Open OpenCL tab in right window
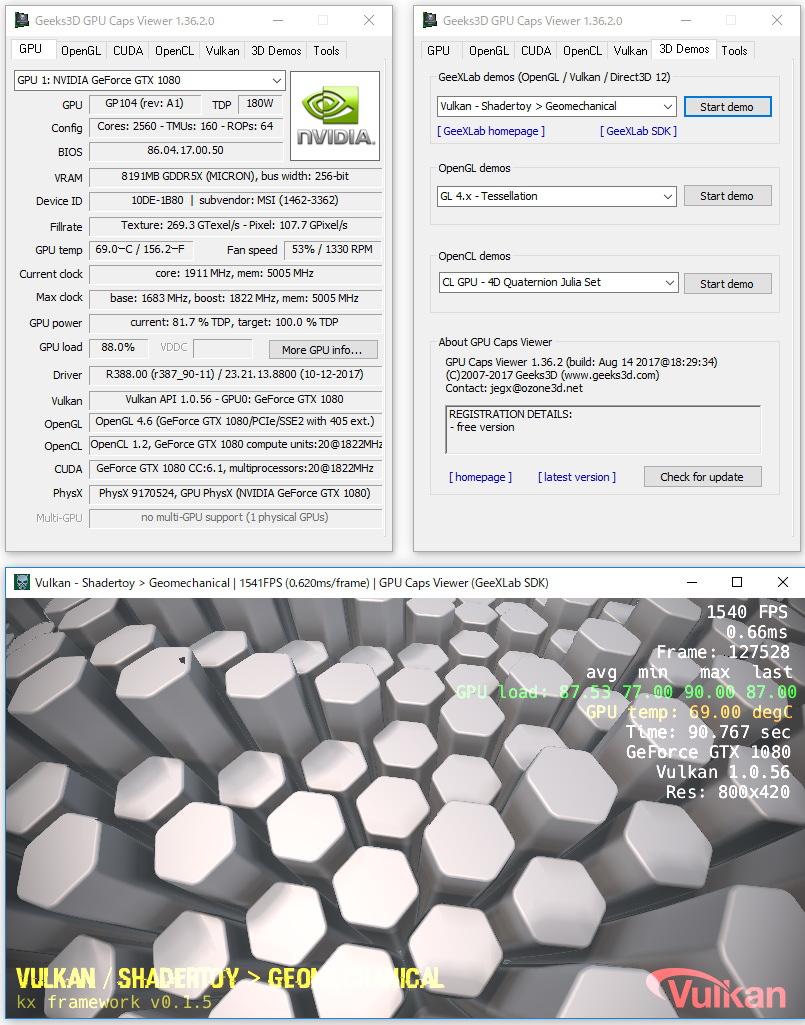 point(582,51)
